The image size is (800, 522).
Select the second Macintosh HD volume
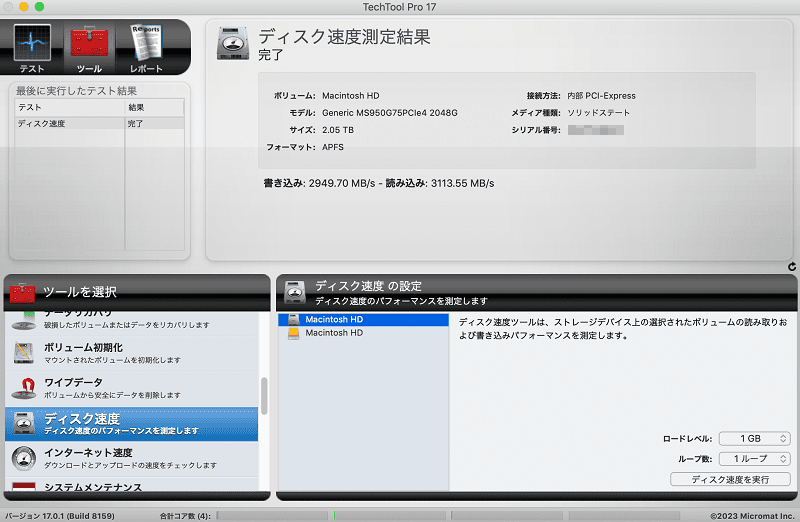click(363, 333)
